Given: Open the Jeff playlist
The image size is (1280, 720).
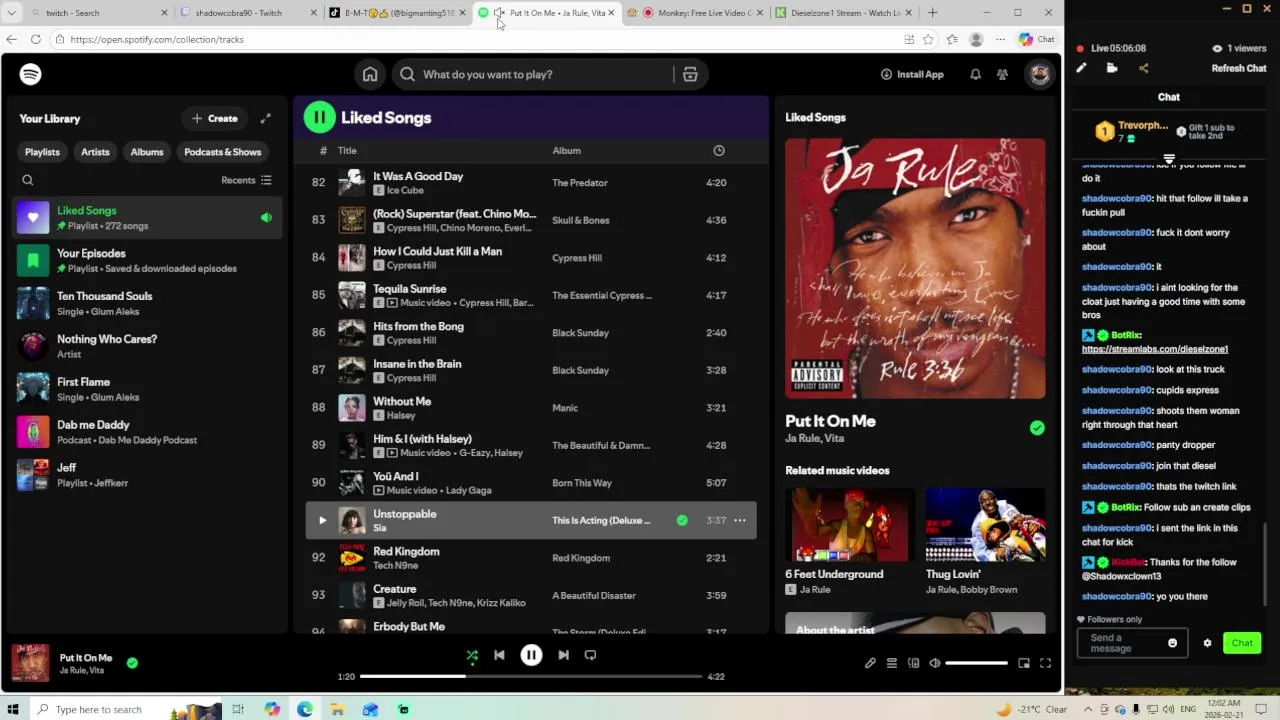Looking at the screenshot, I should [x=147, y=474].
